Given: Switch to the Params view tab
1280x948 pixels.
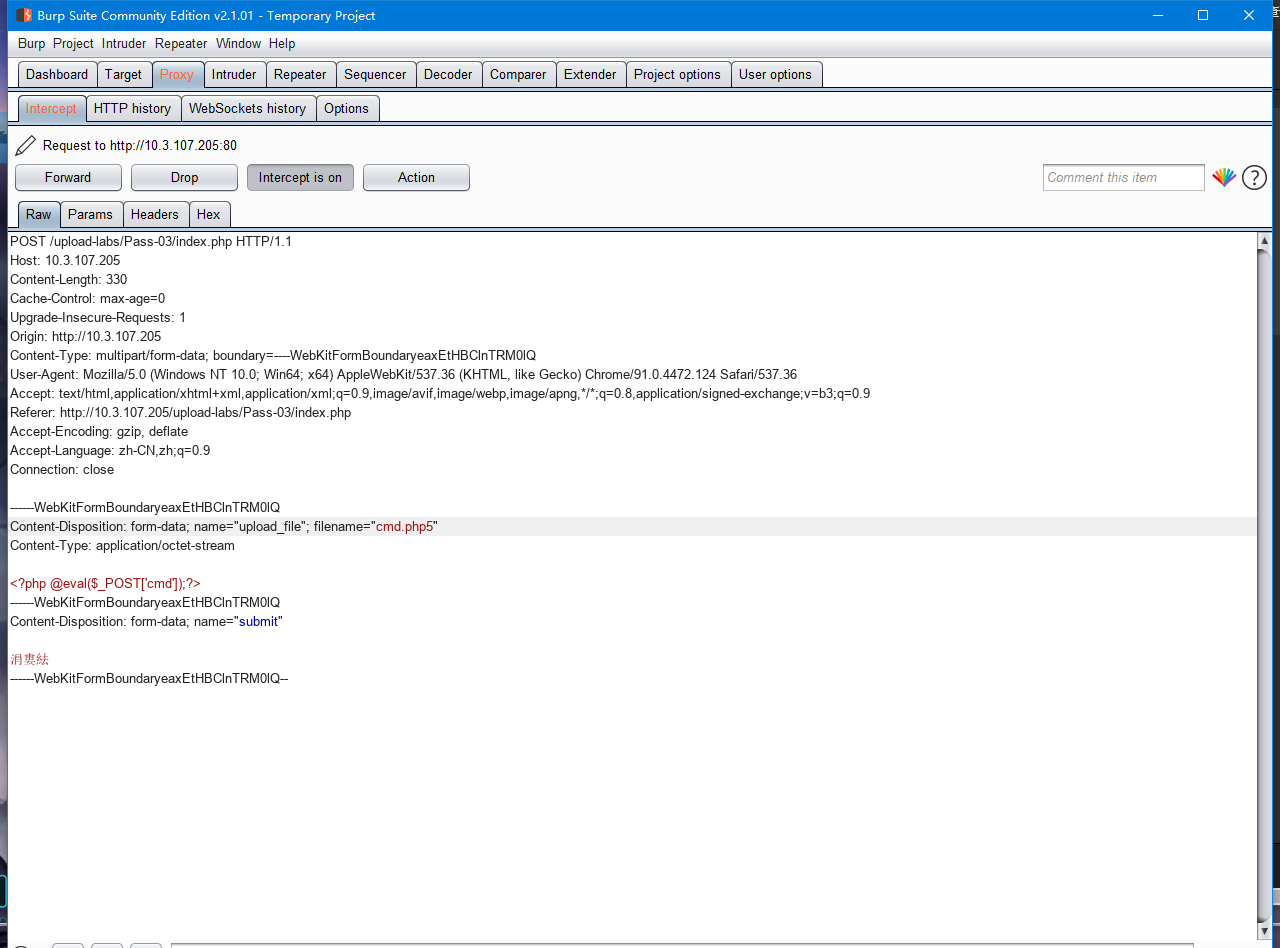Looking at the screenshot, I should pos(90,214).
